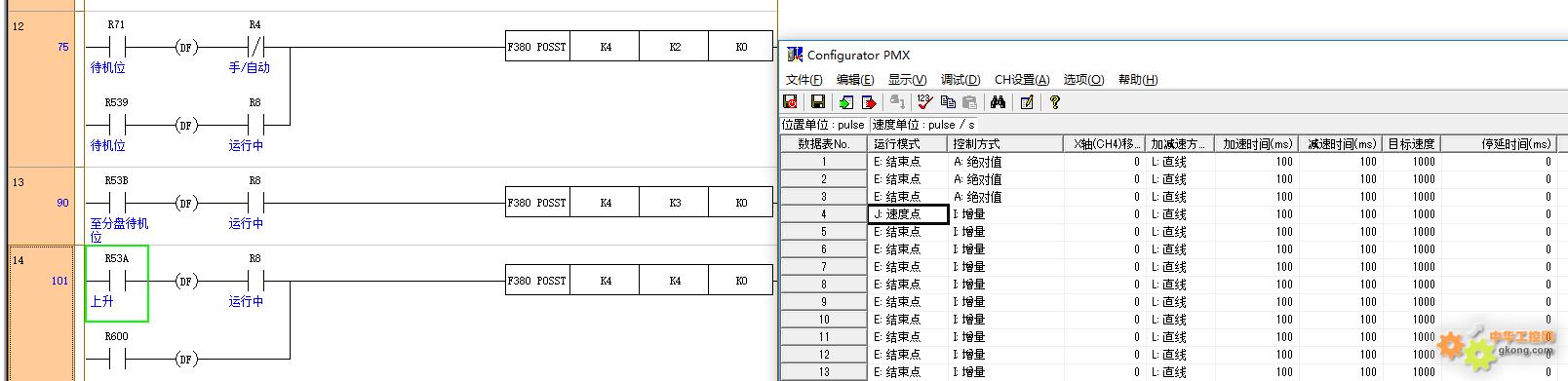
Task: Click the greyed-out axis switch toolbar icon
Action: click(x=898, y=101)
